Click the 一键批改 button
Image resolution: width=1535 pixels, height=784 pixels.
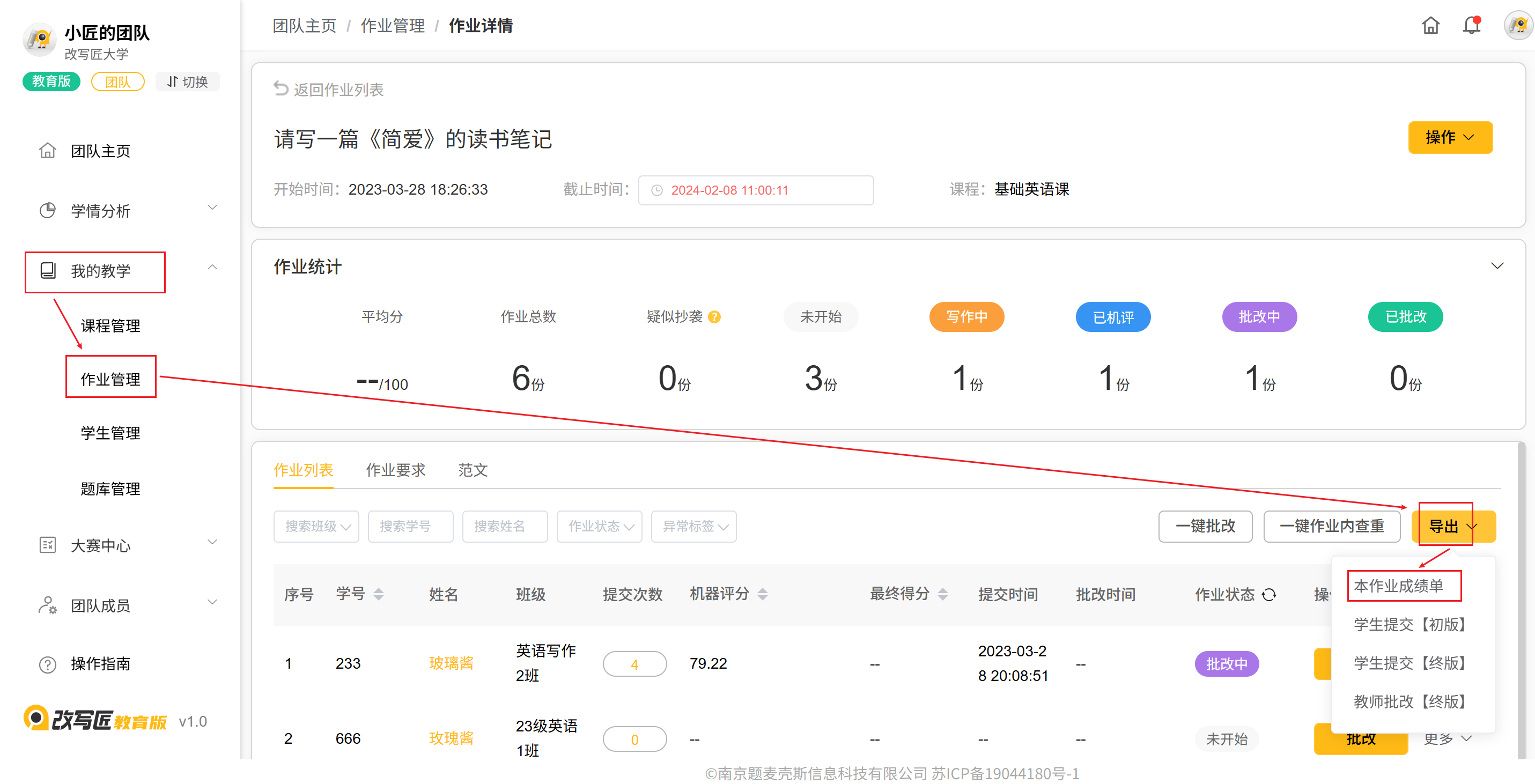tap(1205, 527)
